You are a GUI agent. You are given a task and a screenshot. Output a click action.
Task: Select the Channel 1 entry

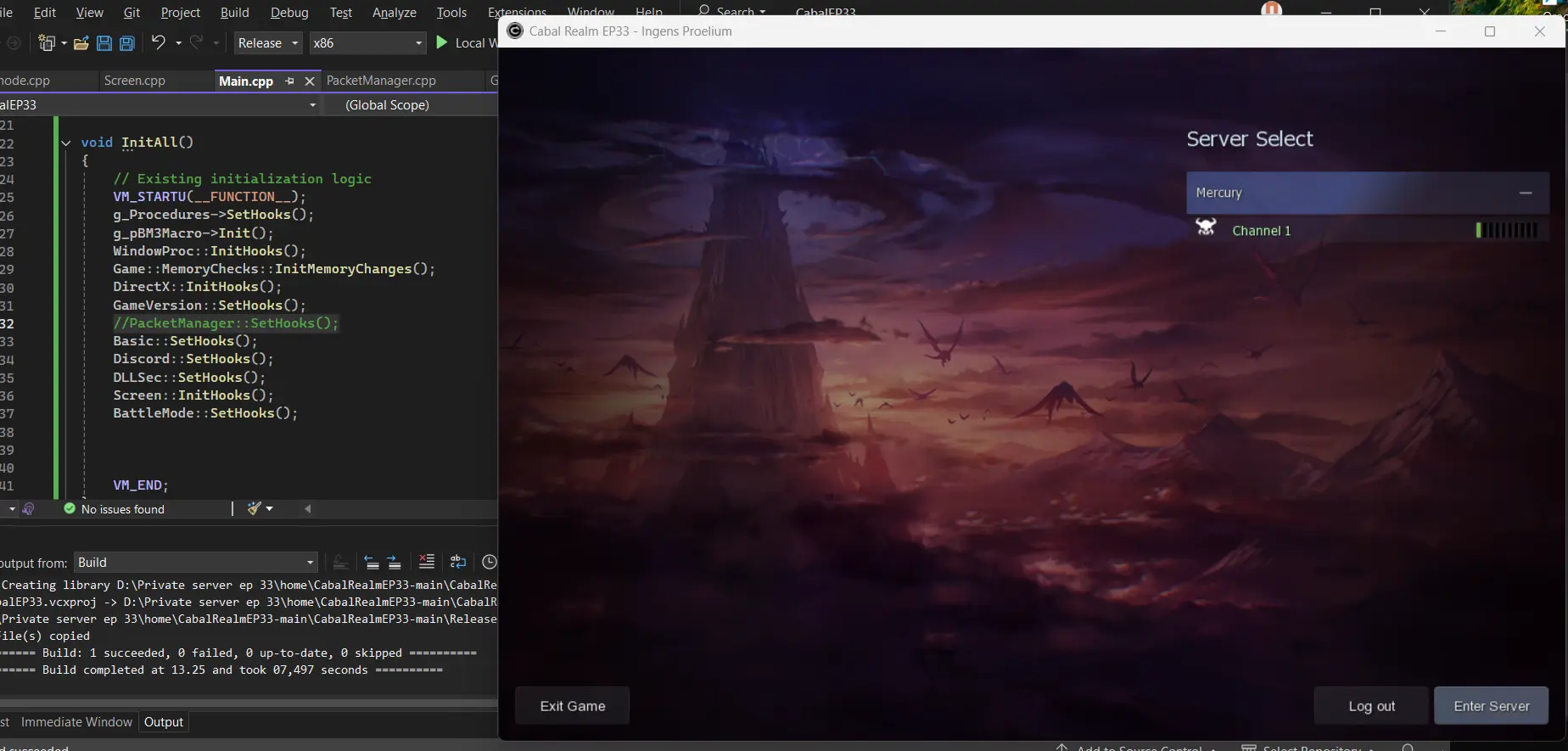[x=1368, y=230]
